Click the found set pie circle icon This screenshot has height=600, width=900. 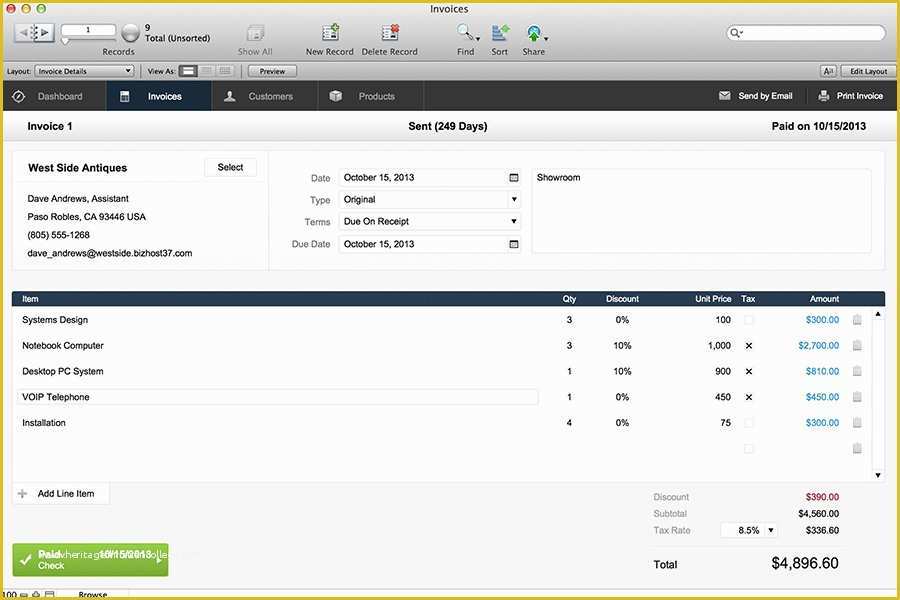pos(130,33)
